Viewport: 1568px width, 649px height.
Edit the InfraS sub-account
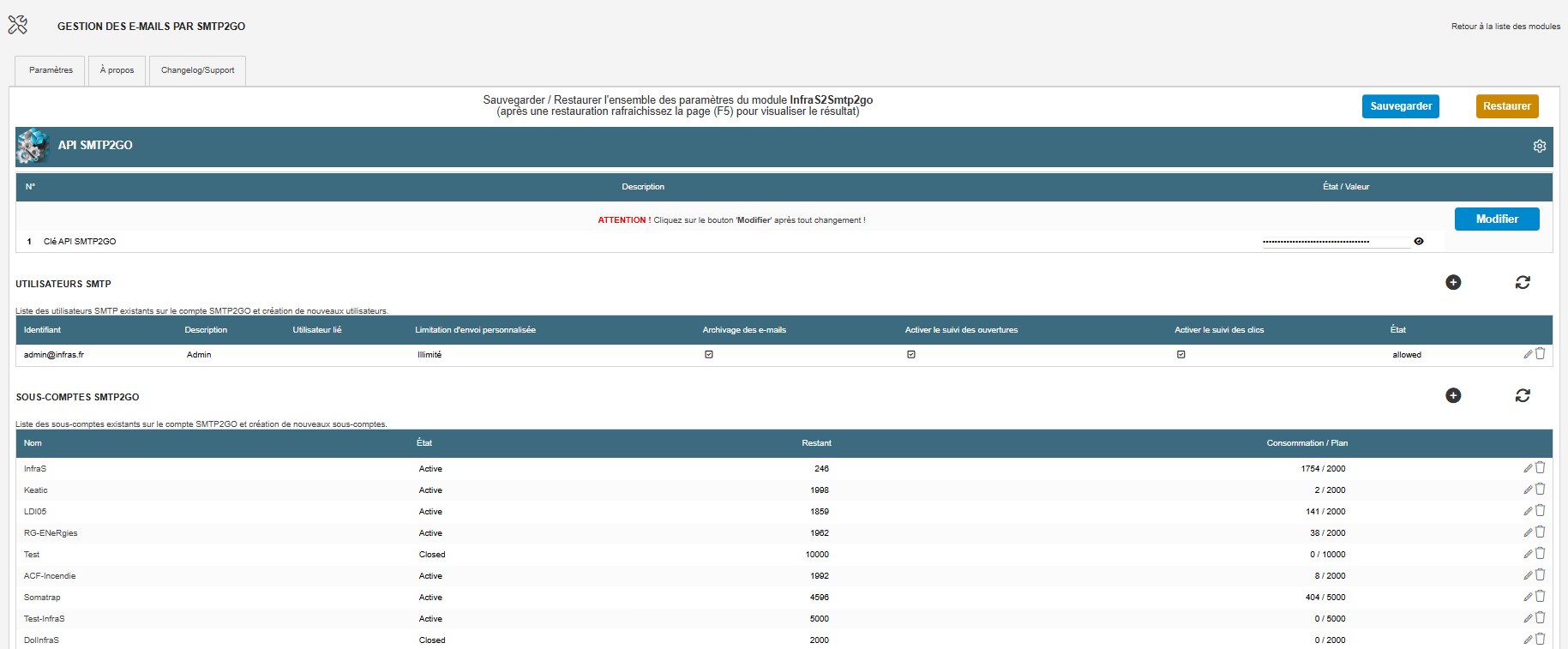(1528, 468)
